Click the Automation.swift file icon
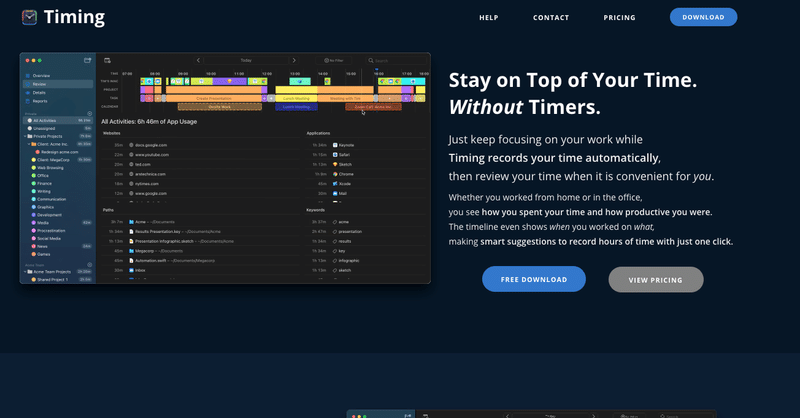 pyautogui.click(x=131, y=261)
